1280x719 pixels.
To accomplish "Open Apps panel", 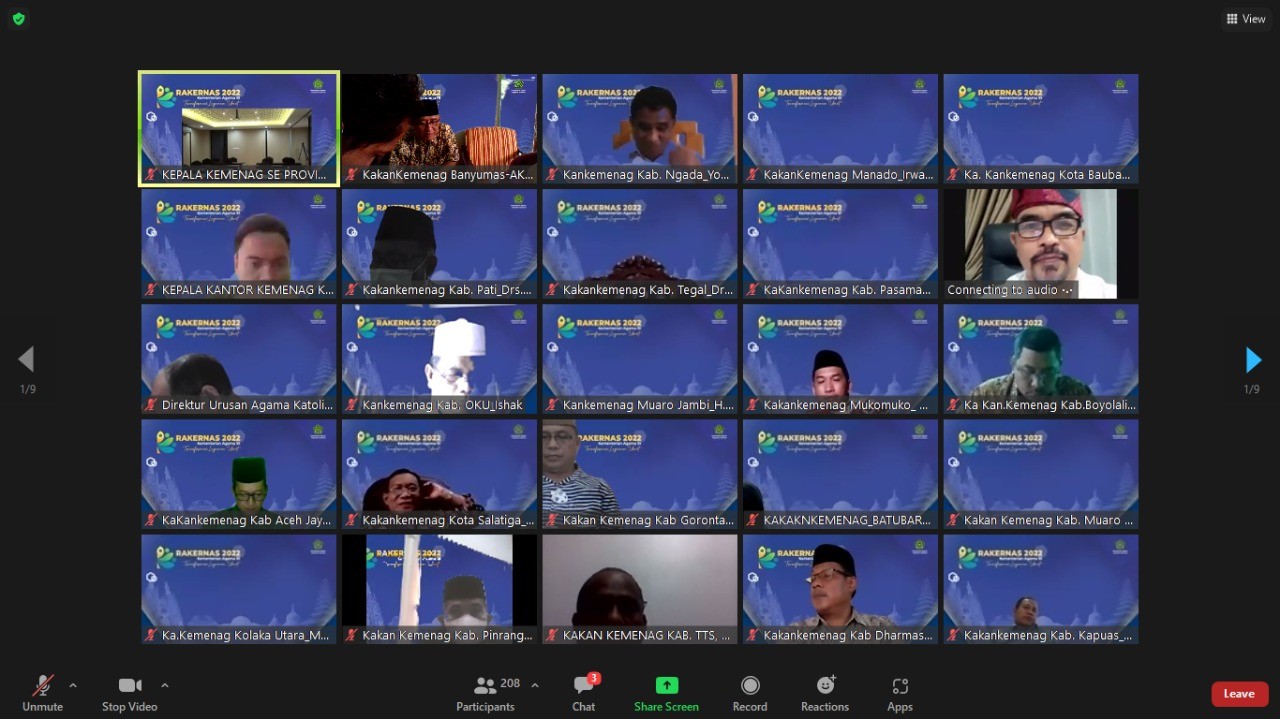I will click(x=900, y=693).
